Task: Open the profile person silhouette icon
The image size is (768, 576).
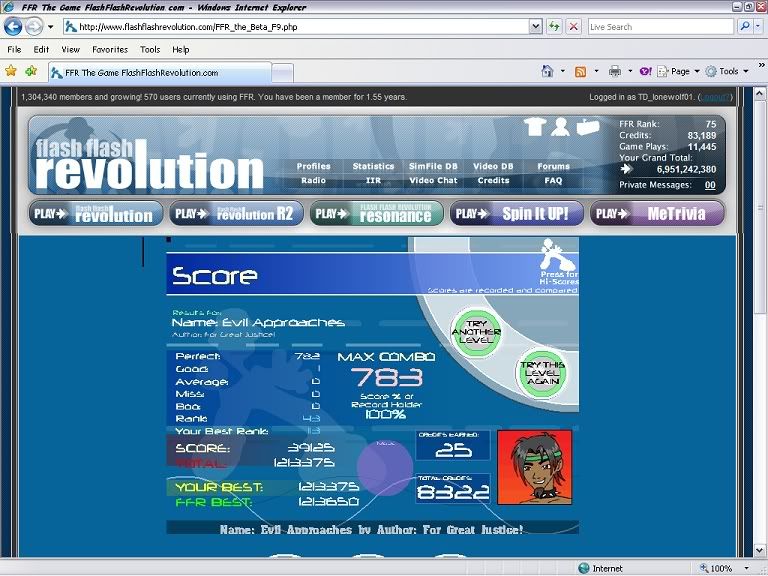Action: (x=561, y=126)
